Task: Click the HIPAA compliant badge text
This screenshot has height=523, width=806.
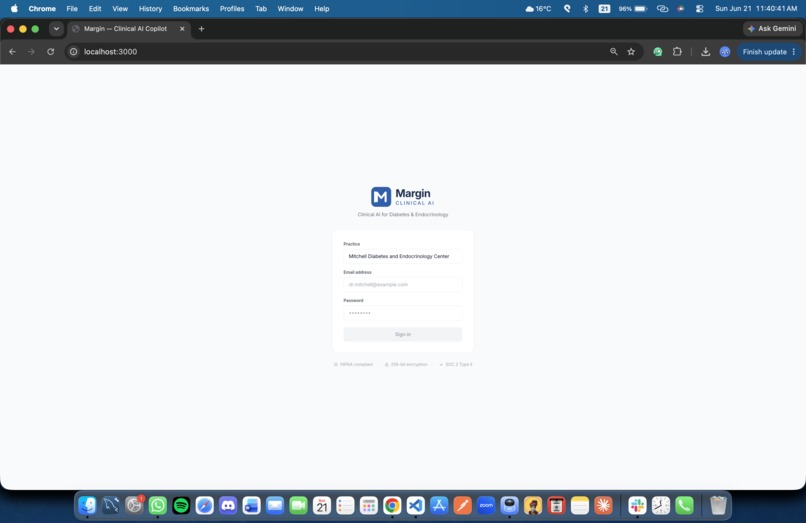Action: 356,364
